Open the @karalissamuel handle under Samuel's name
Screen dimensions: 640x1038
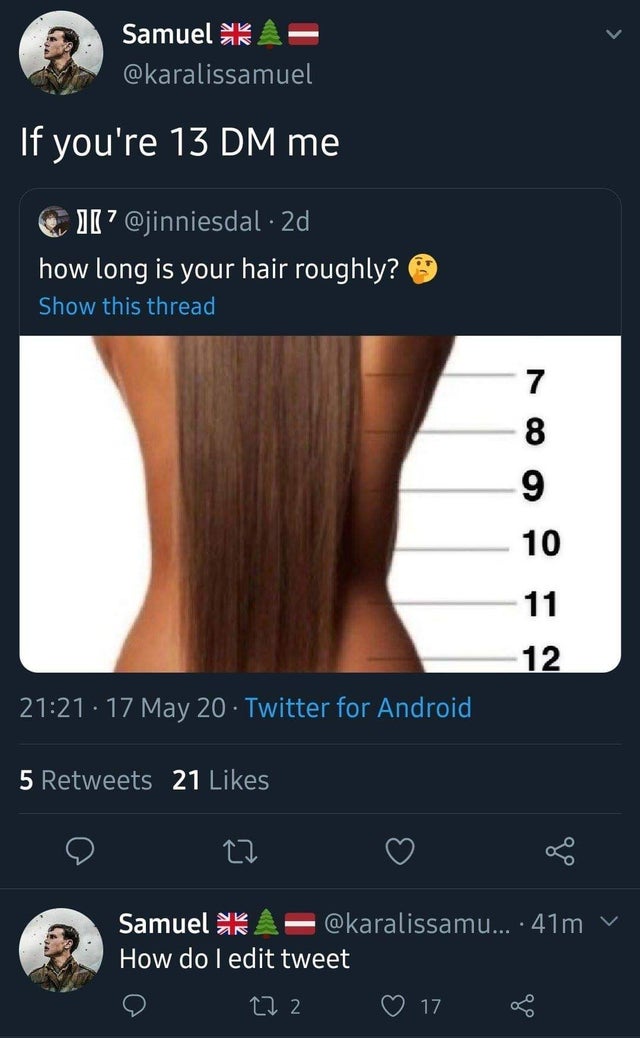[x=217, y=73]
